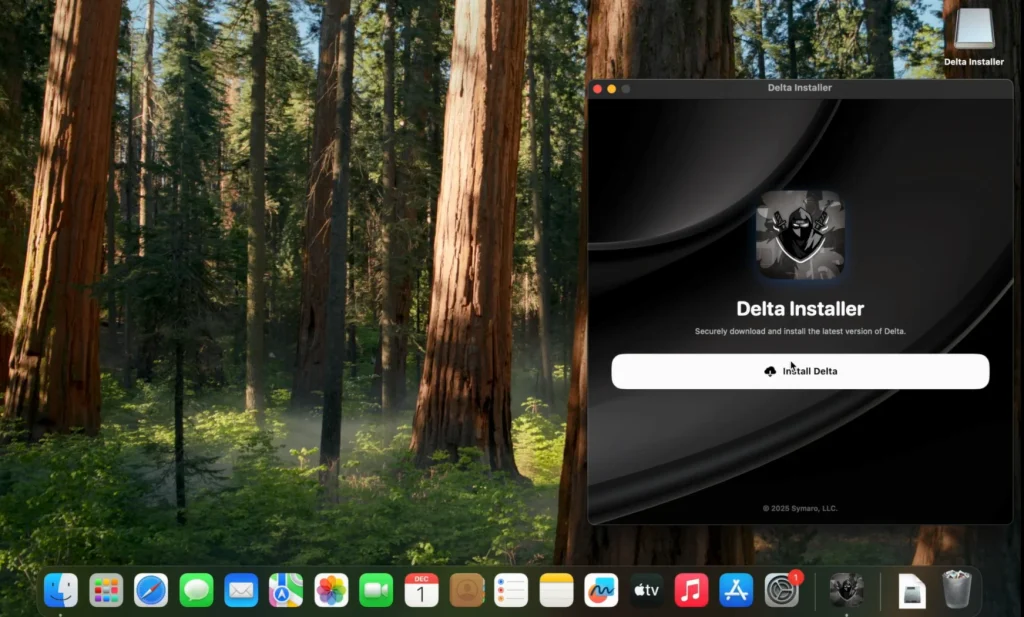Open Calendar showing Dec 1

[x=421, y=590]
